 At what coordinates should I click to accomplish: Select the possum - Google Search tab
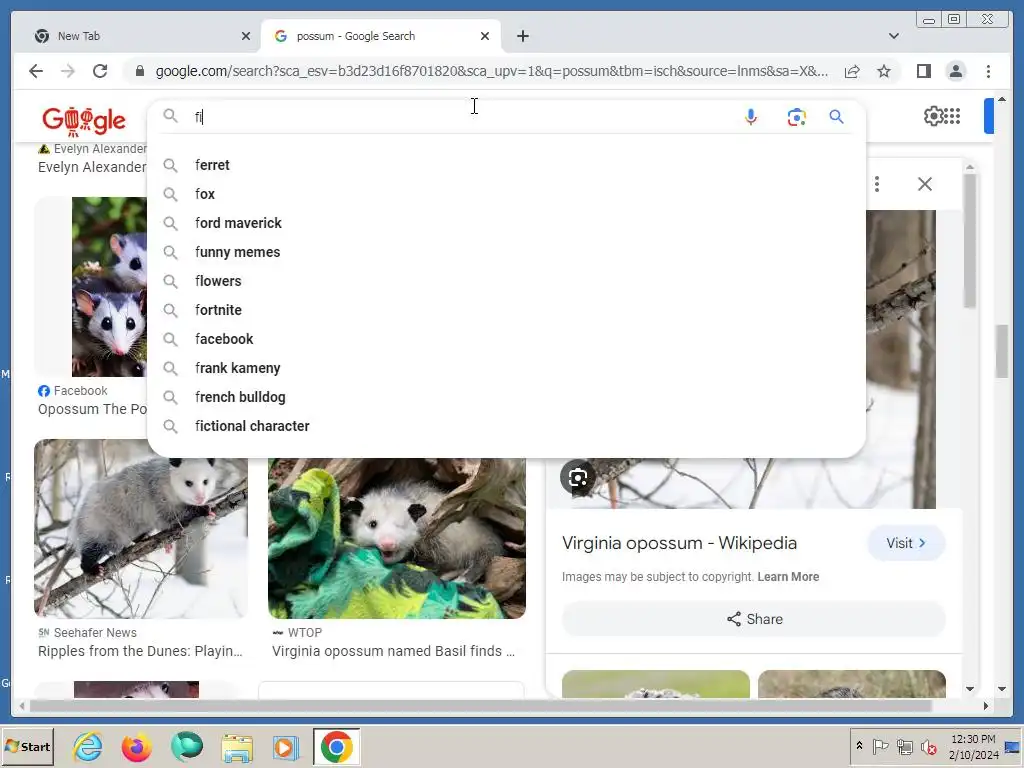coord(381,36)
